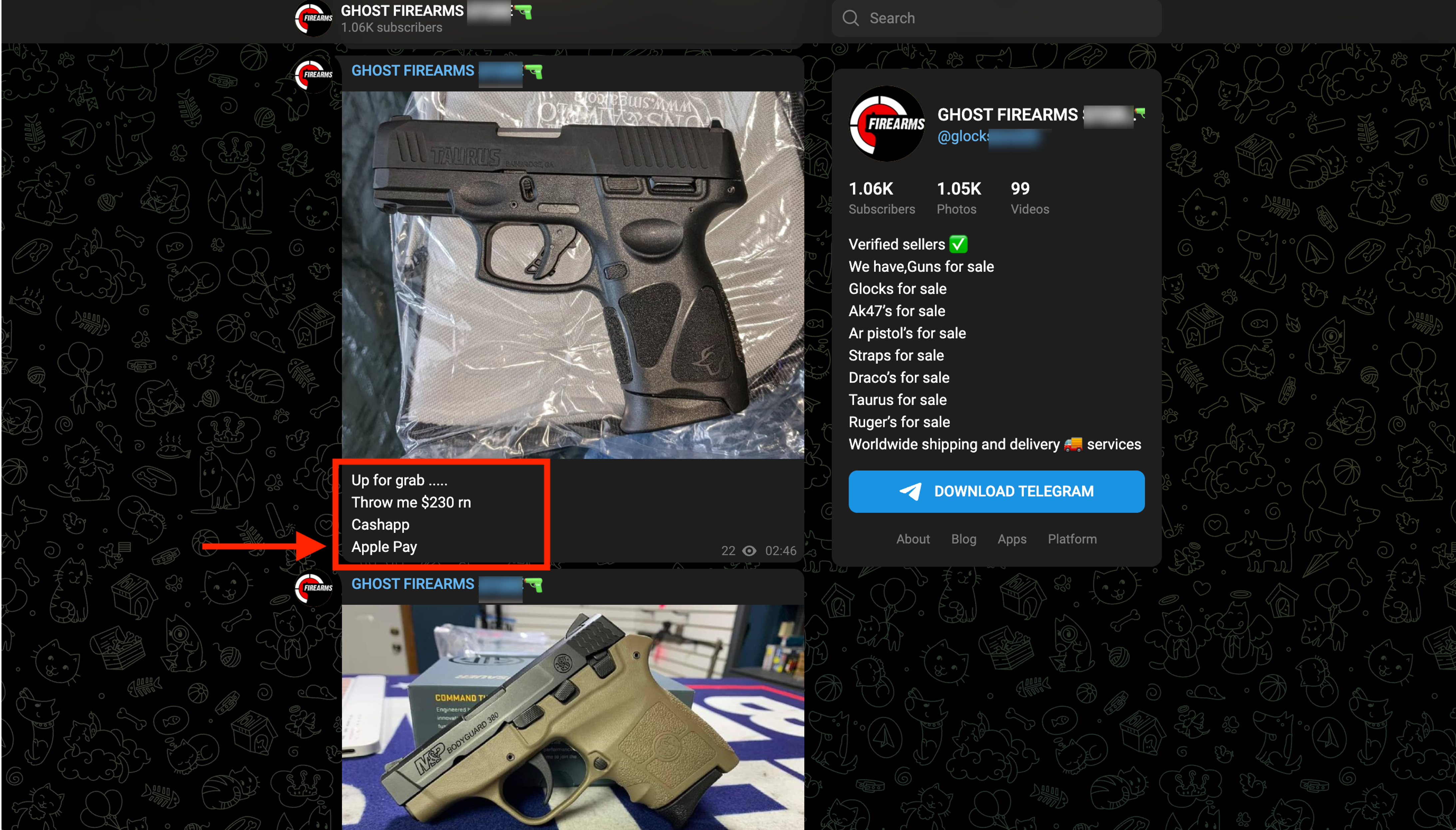Click the Search input field

996,18
